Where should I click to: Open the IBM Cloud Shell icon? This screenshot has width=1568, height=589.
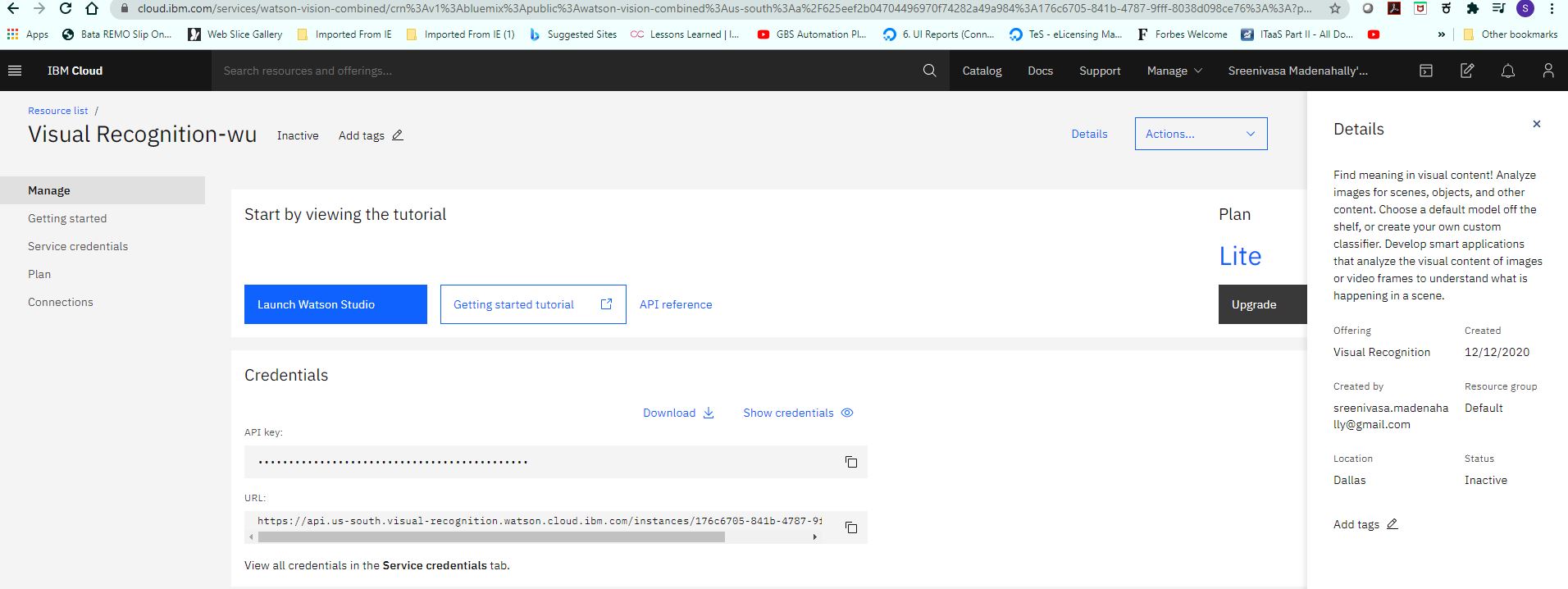[x=1426, y=71]
